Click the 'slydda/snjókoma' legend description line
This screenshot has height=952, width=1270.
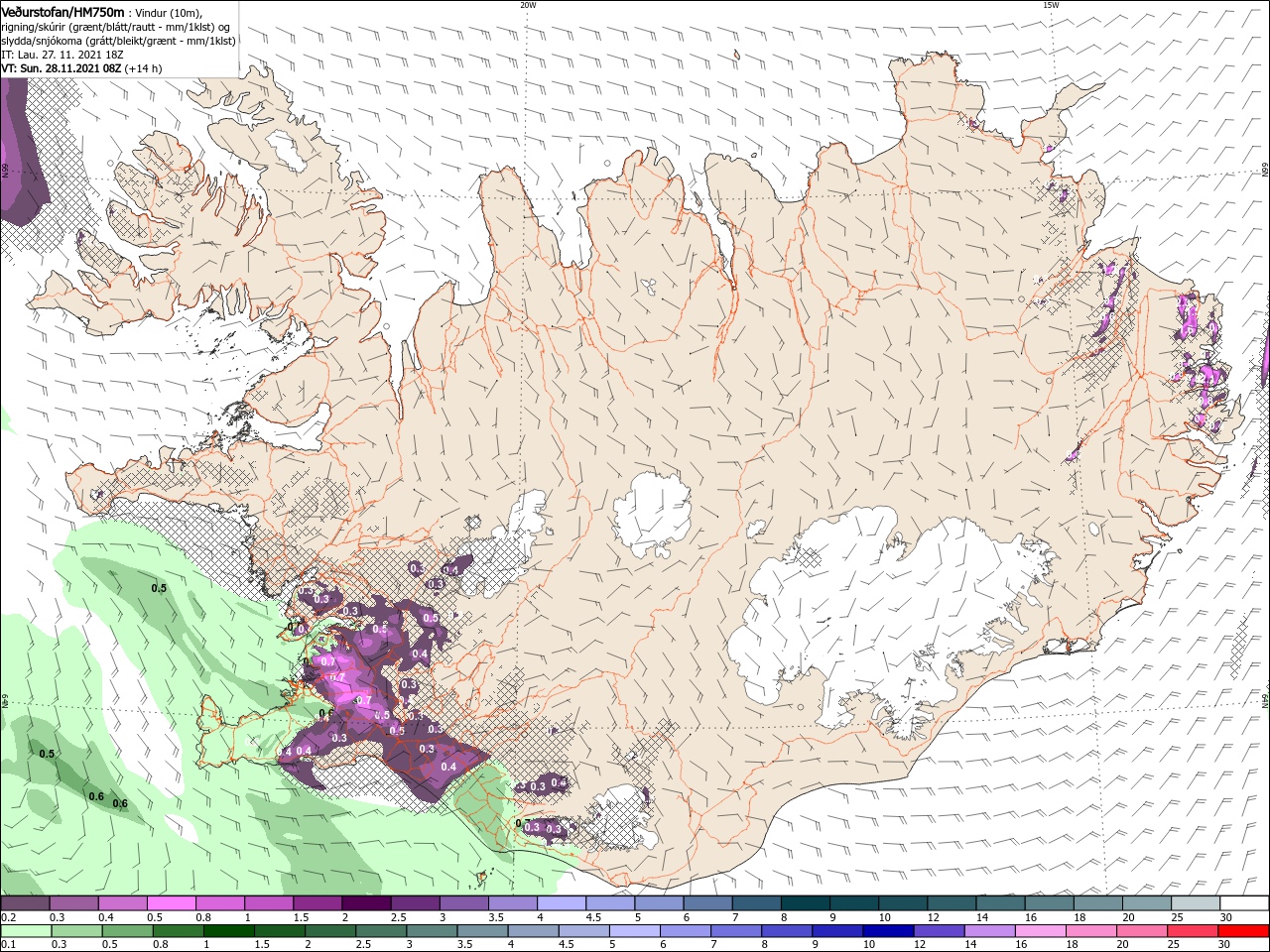point(118,42)
